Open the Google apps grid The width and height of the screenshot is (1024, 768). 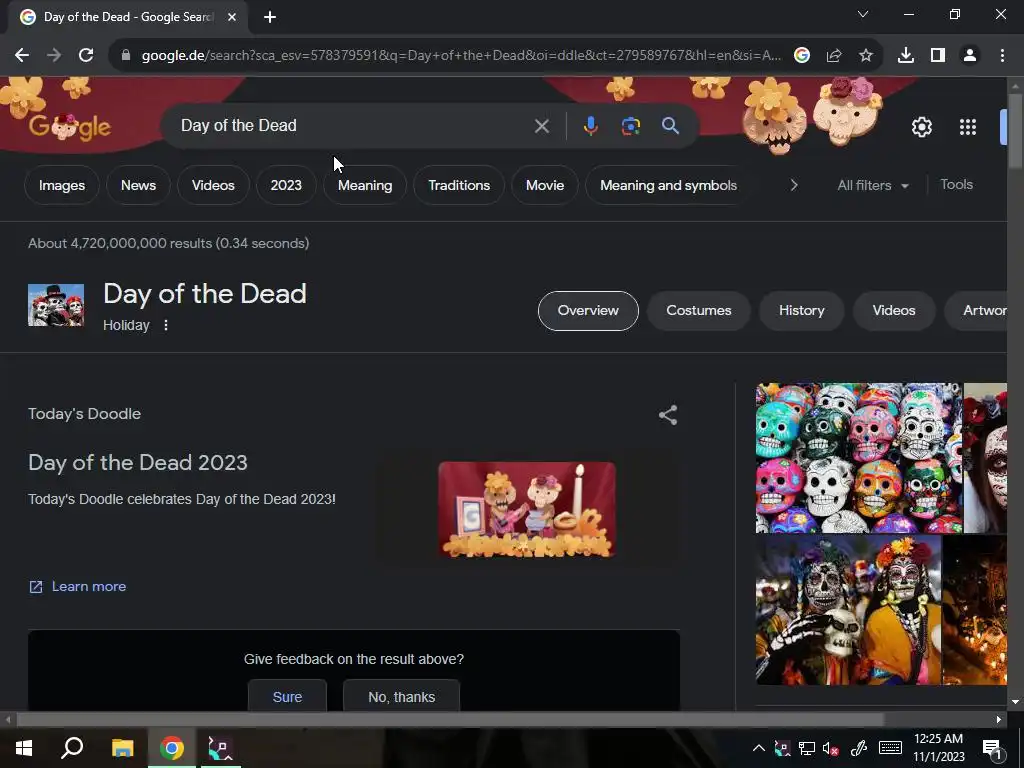click(x=968, y=127)
